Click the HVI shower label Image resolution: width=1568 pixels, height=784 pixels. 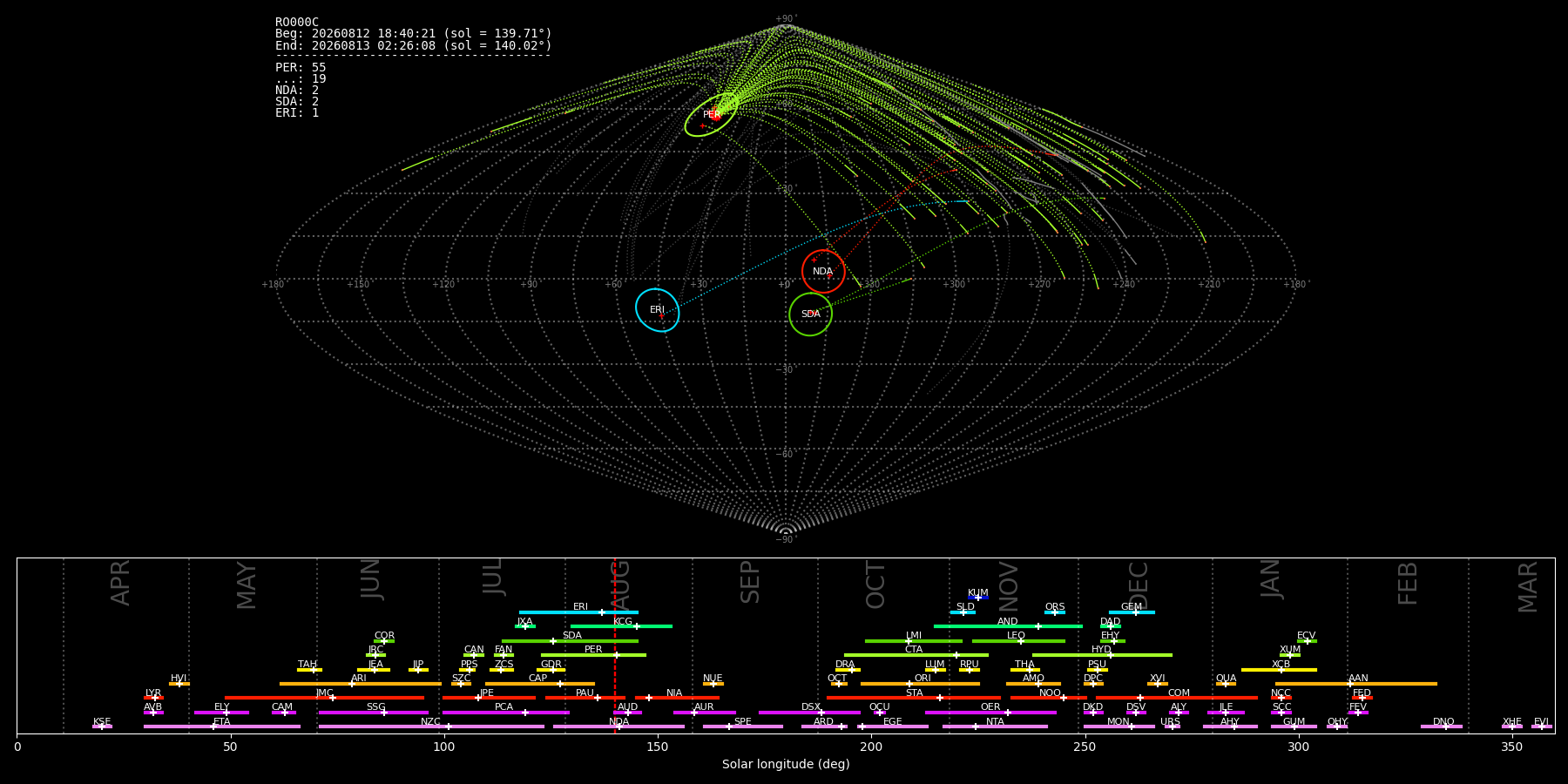point(179,679)
